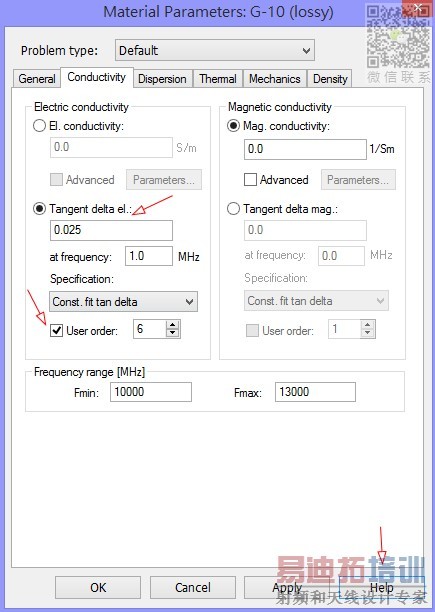The height and width of the screenshot is (612, 435).
Task: Select the El. conductivity radio button
Action: tap(39, 126)
